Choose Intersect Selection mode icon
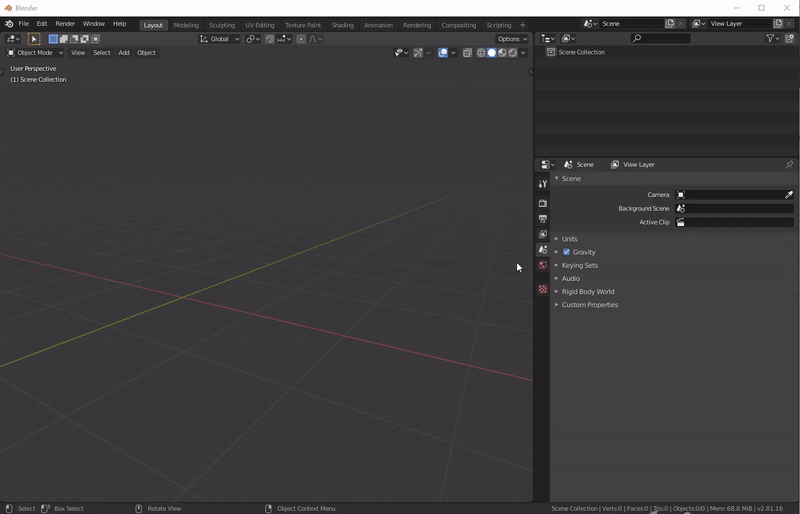Image resolution: width=800 pixels, height=514 pixels. 95,39
